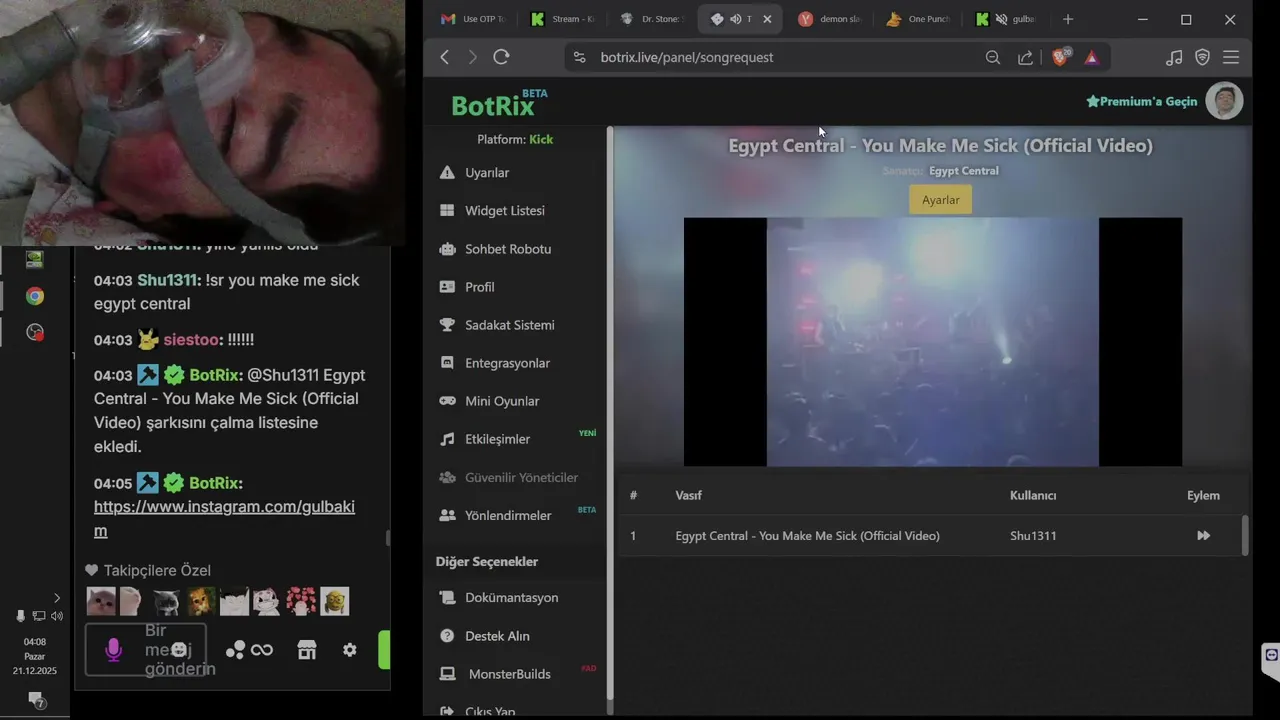Screen dimensions: 1280x720
Task: Switch to the One Punch tab
Action: tap(919, 19)
